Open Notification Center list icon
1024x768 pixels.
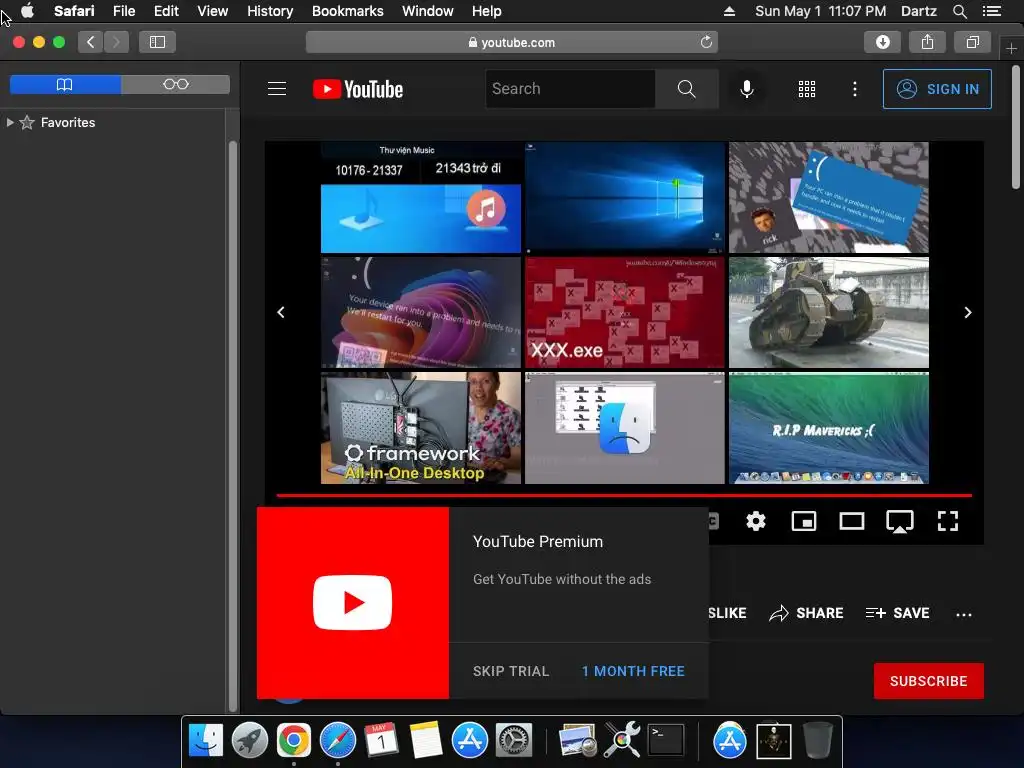(991, 11)
